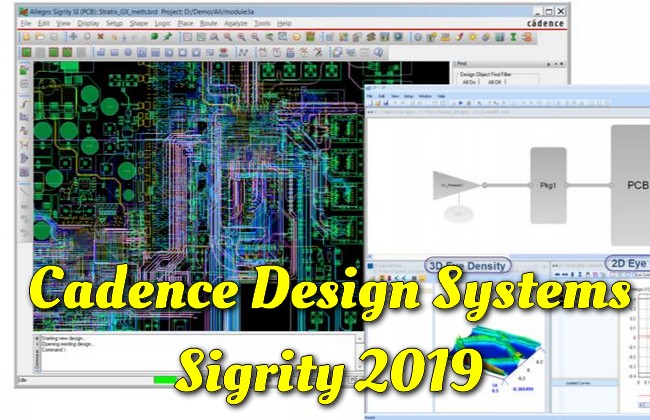
Task: Click the triangle icon in left vertical toolbar
Action: tap(24, 158)
